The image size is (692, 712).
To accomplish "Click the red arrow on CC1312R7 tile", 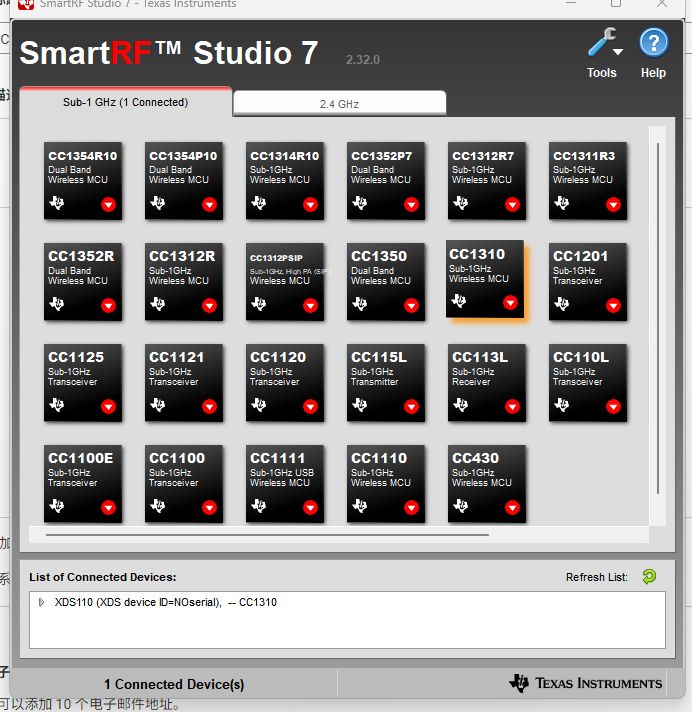I will pyautogui.click(x=512, y=205).
